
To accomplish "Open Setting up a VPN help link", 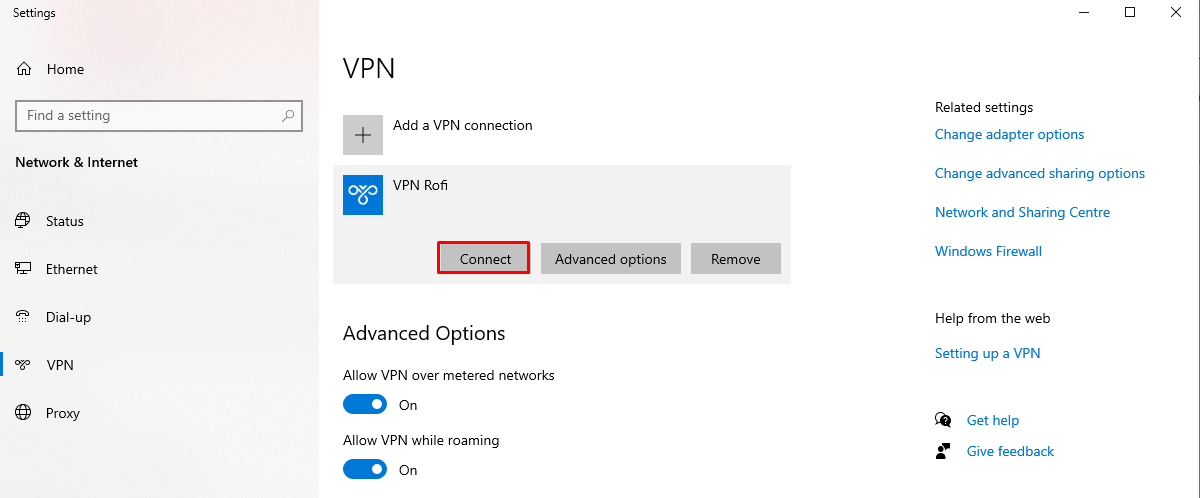I will 987,353.
